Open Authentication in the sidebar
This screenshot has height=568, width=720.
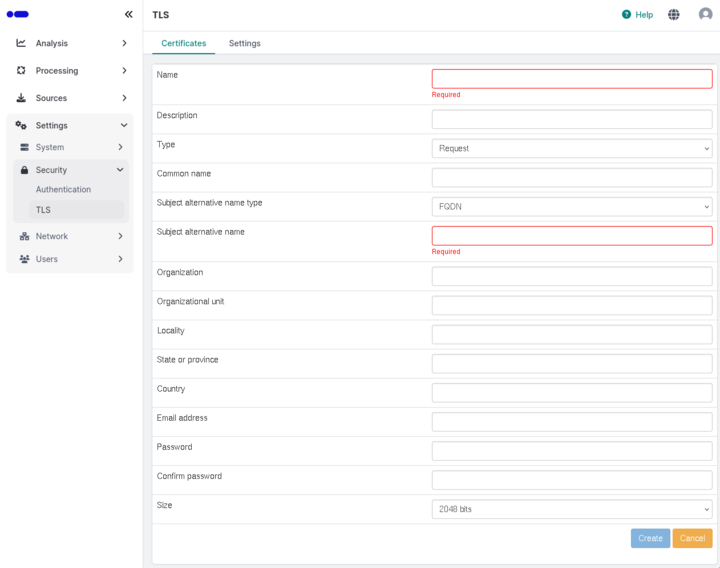(63, 189)
